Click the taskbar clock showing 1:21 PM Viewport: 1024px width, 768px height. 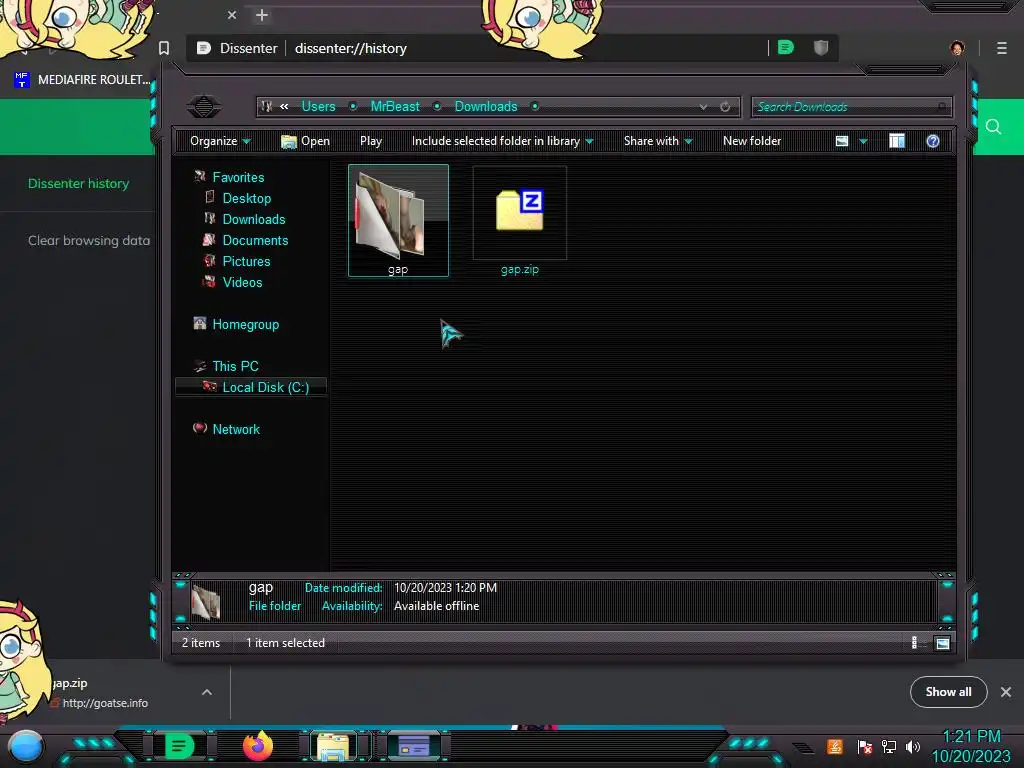point(971,746)
